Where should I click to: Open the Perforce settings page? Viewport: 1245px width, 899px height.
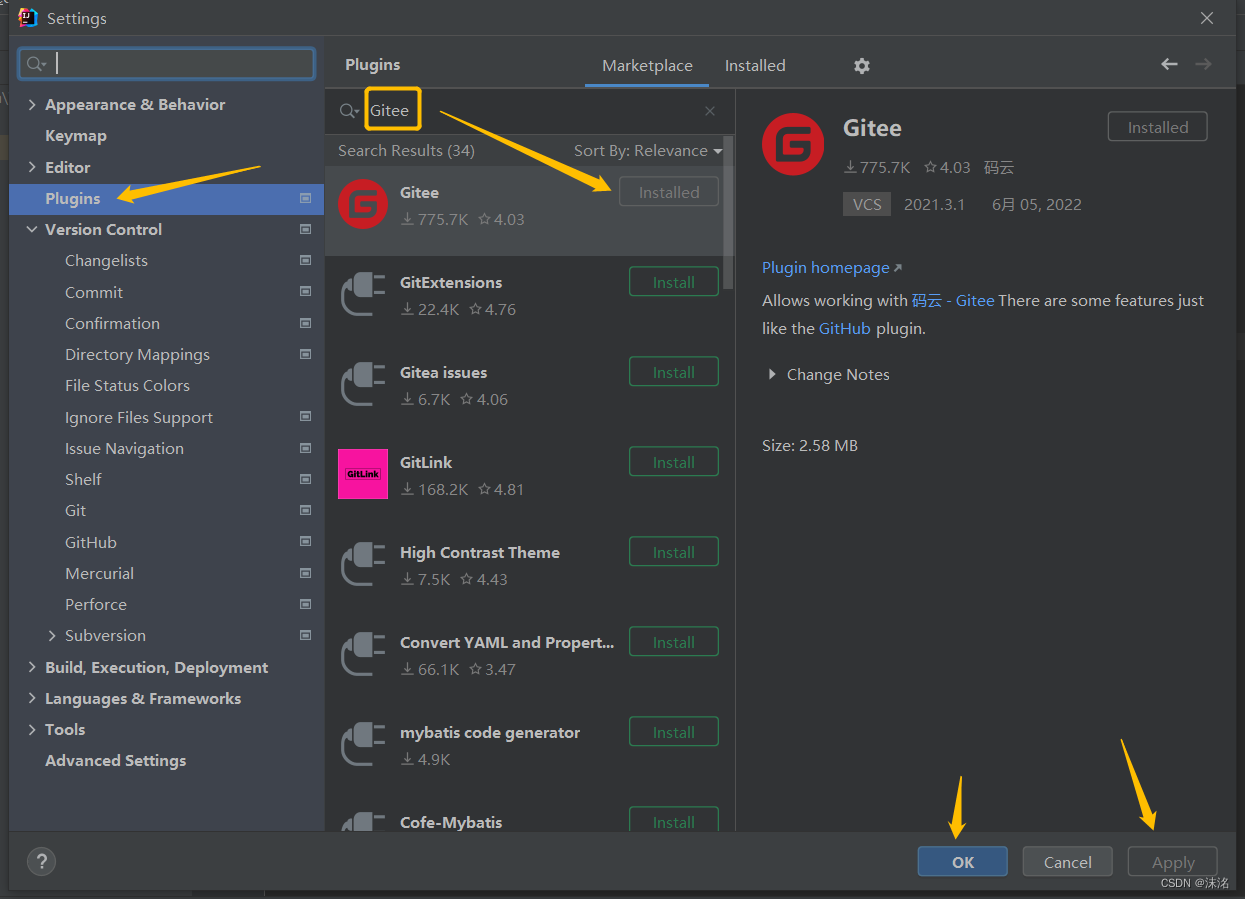click(96, 604)
